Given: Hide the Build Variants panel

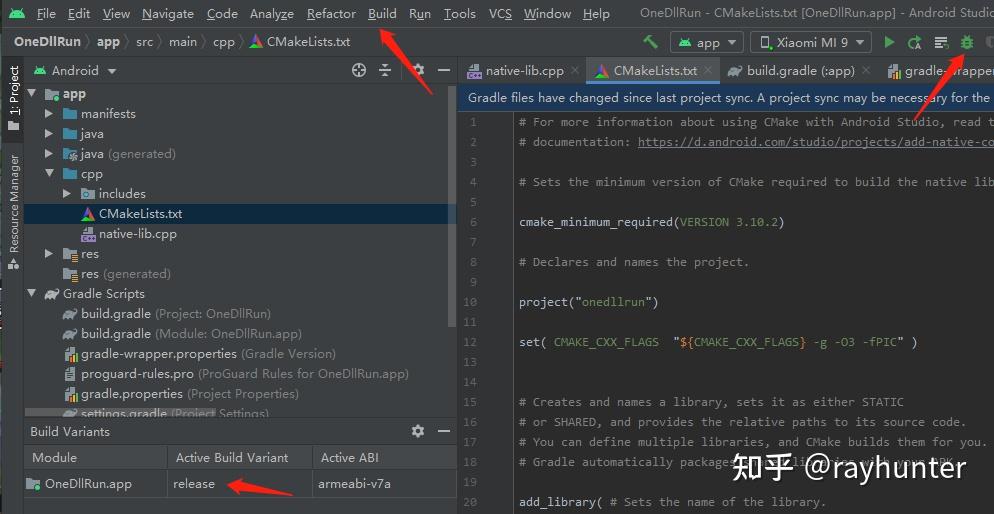Looking at the screenshot, I should click(444, 431).
